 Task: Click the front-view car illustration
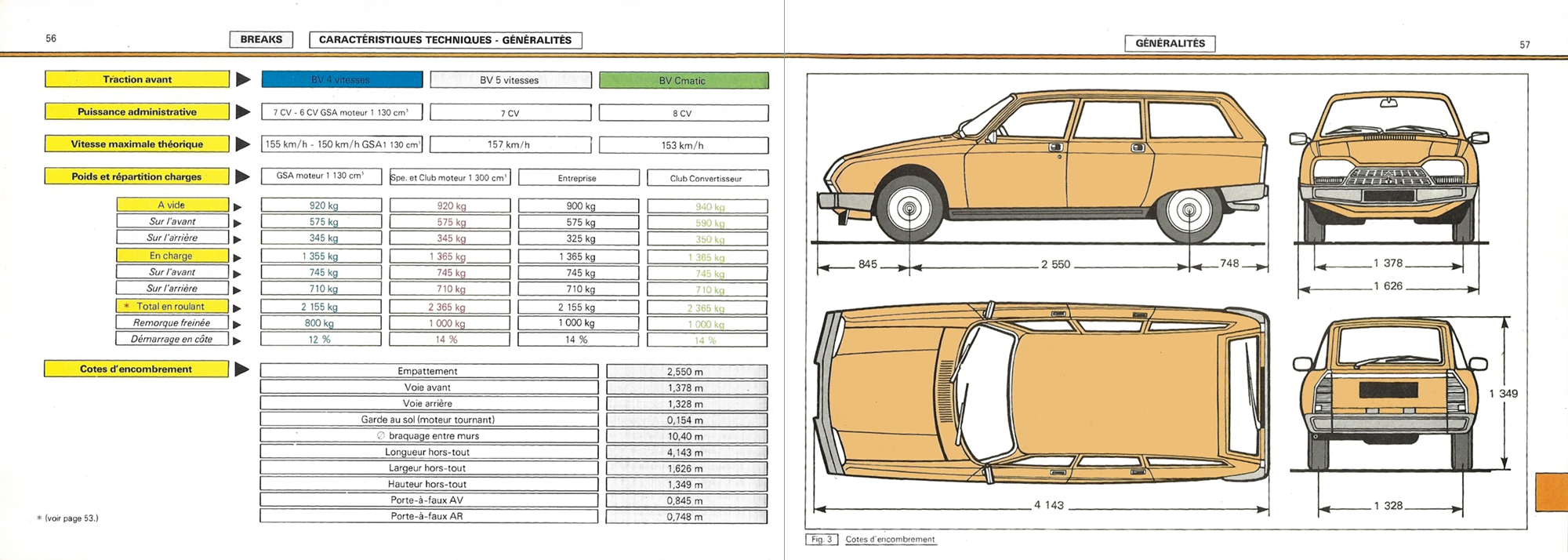[x=1388, y=165]
